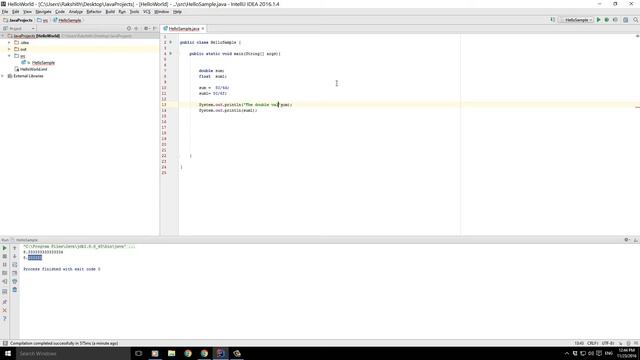640x360 pixels.
Task: Collapse the JavaProjects root node
Action: [x=3, y=36]
